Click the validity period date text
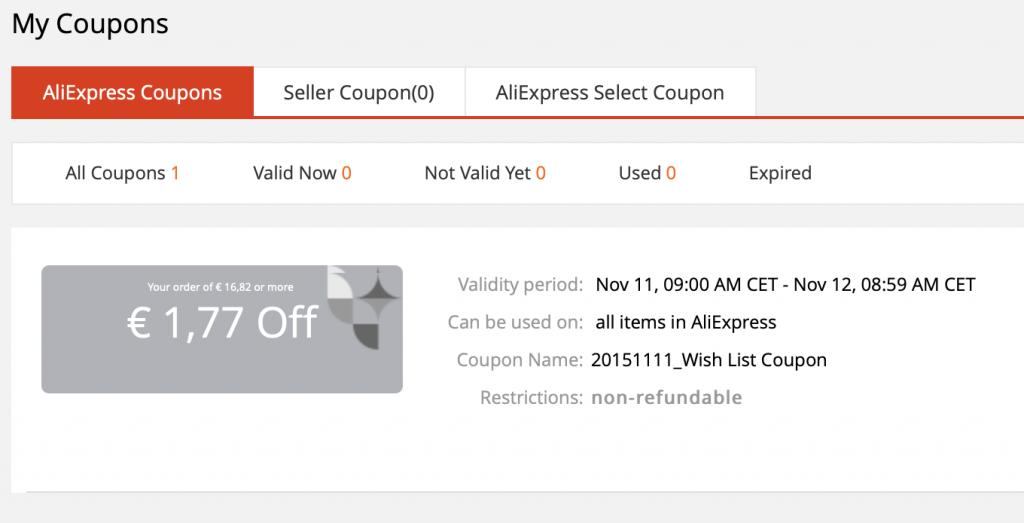The height and width of the screenshot is (523, 1024). (786, 285)
